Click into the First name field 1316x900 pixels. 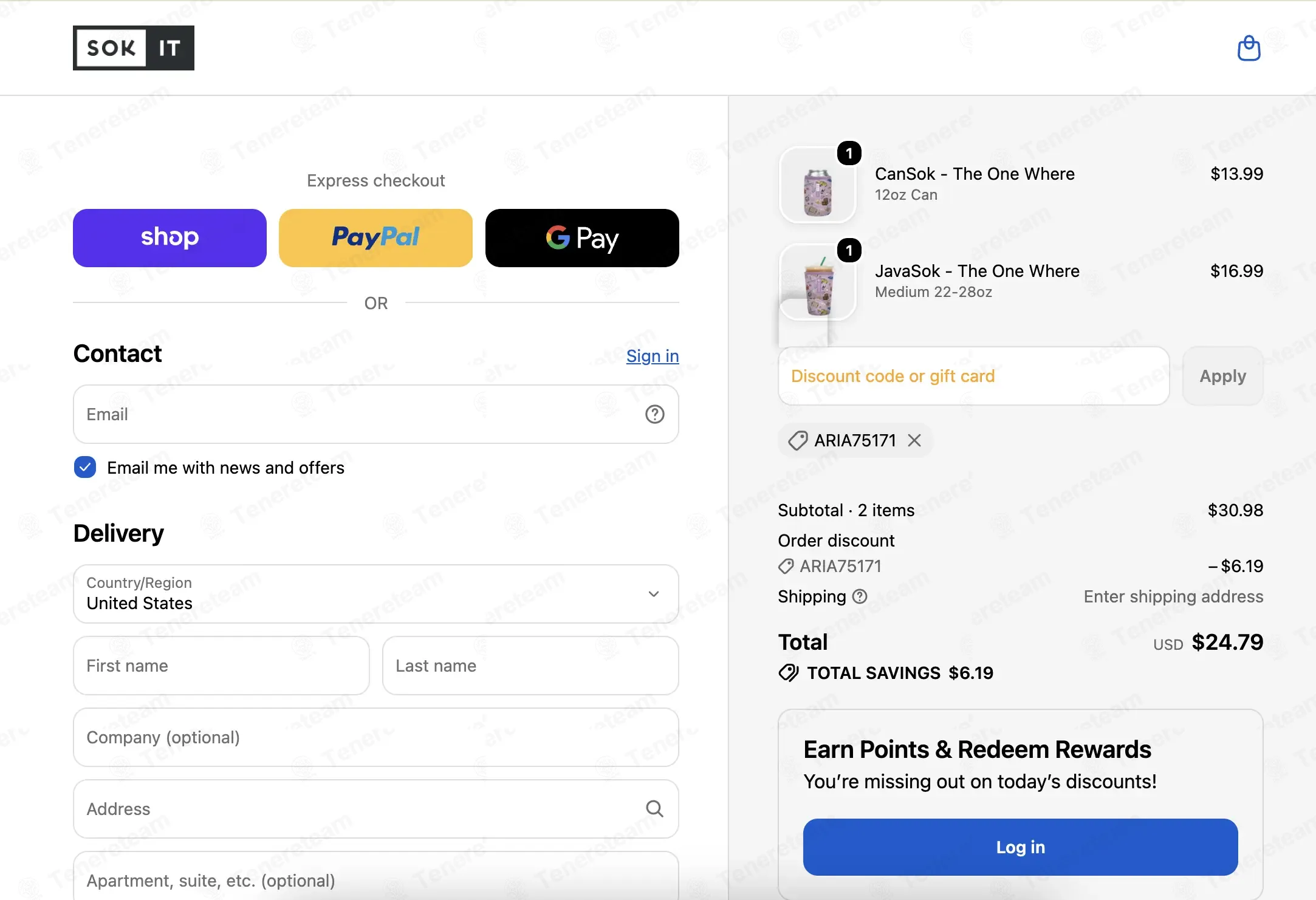pyautogui.click(x=221, y=666)
